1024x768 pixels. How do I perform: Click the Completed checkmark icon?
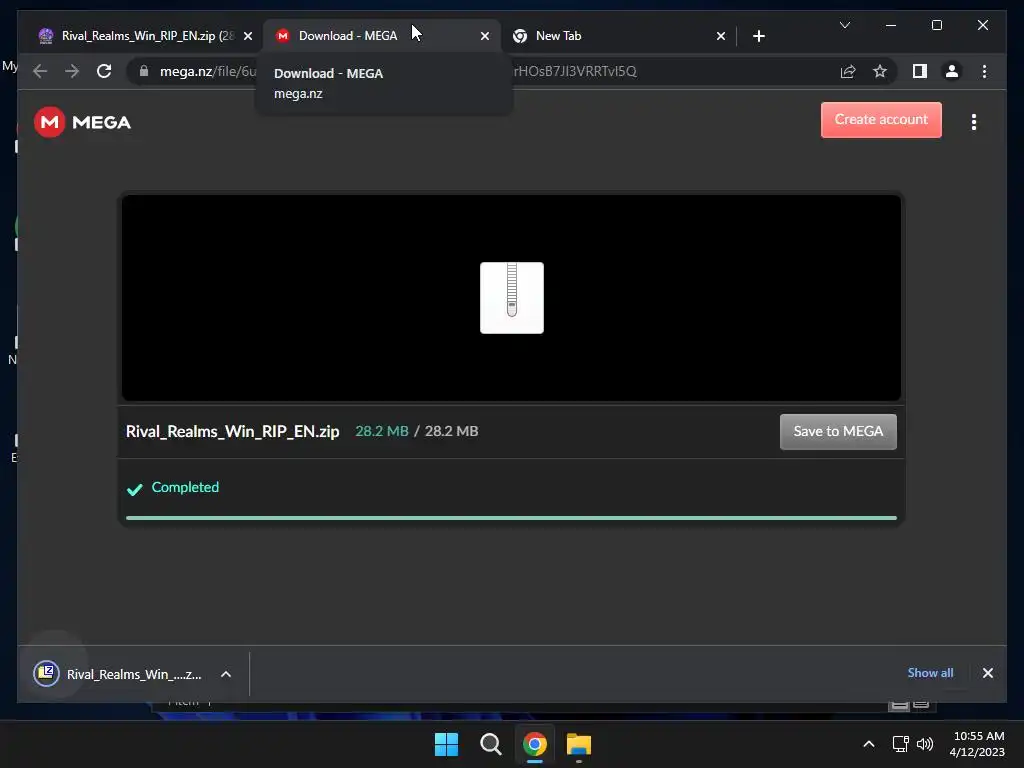tap(135, 489)
